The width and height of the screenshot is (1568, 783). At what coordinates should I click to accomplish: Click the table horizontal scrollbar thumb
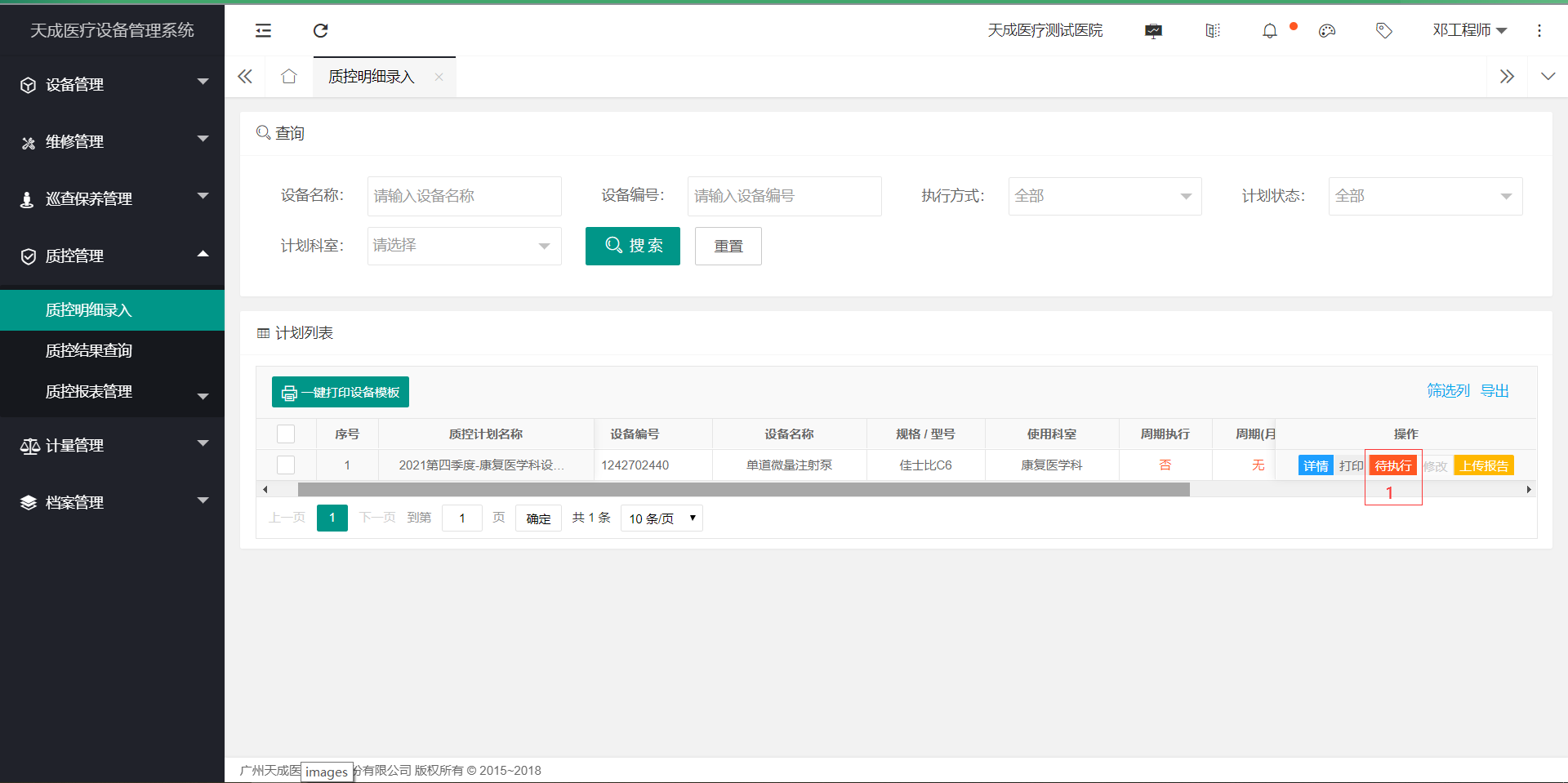coord(744,490)
